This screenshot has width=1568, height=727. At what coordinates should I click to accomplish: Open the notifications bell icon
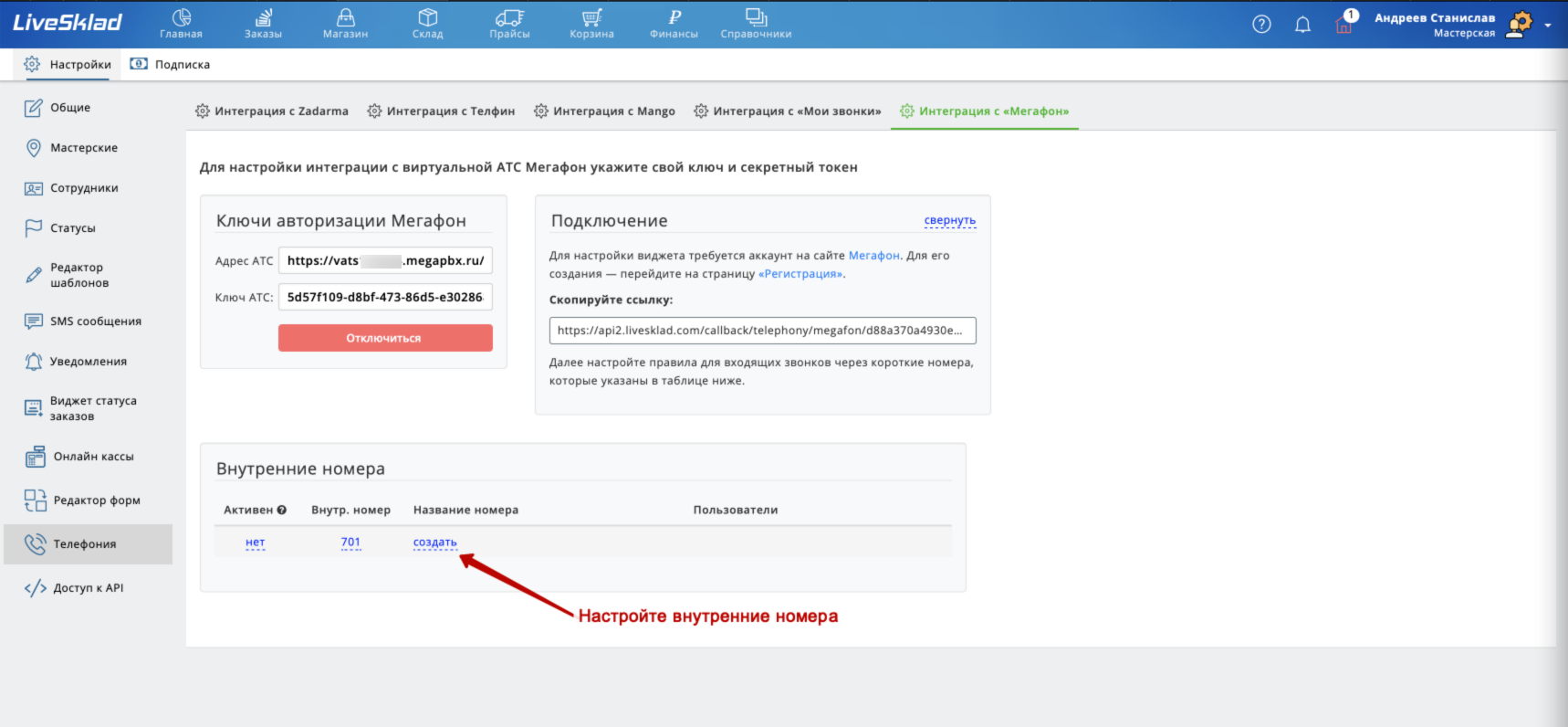[x=1302, y=25]
